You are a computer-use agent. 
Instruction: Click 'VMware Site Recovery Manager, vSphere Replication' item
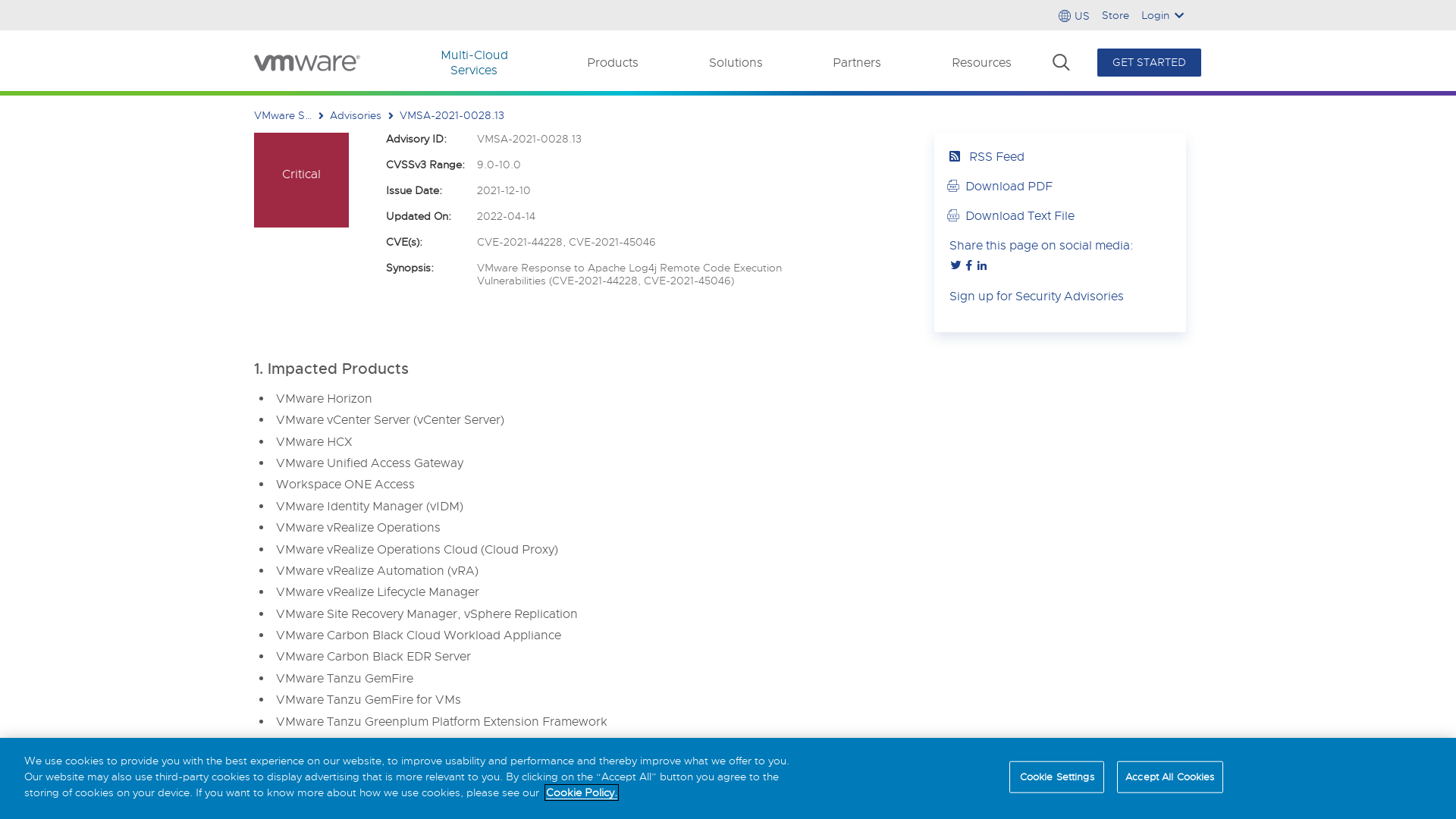coord(427,613)
